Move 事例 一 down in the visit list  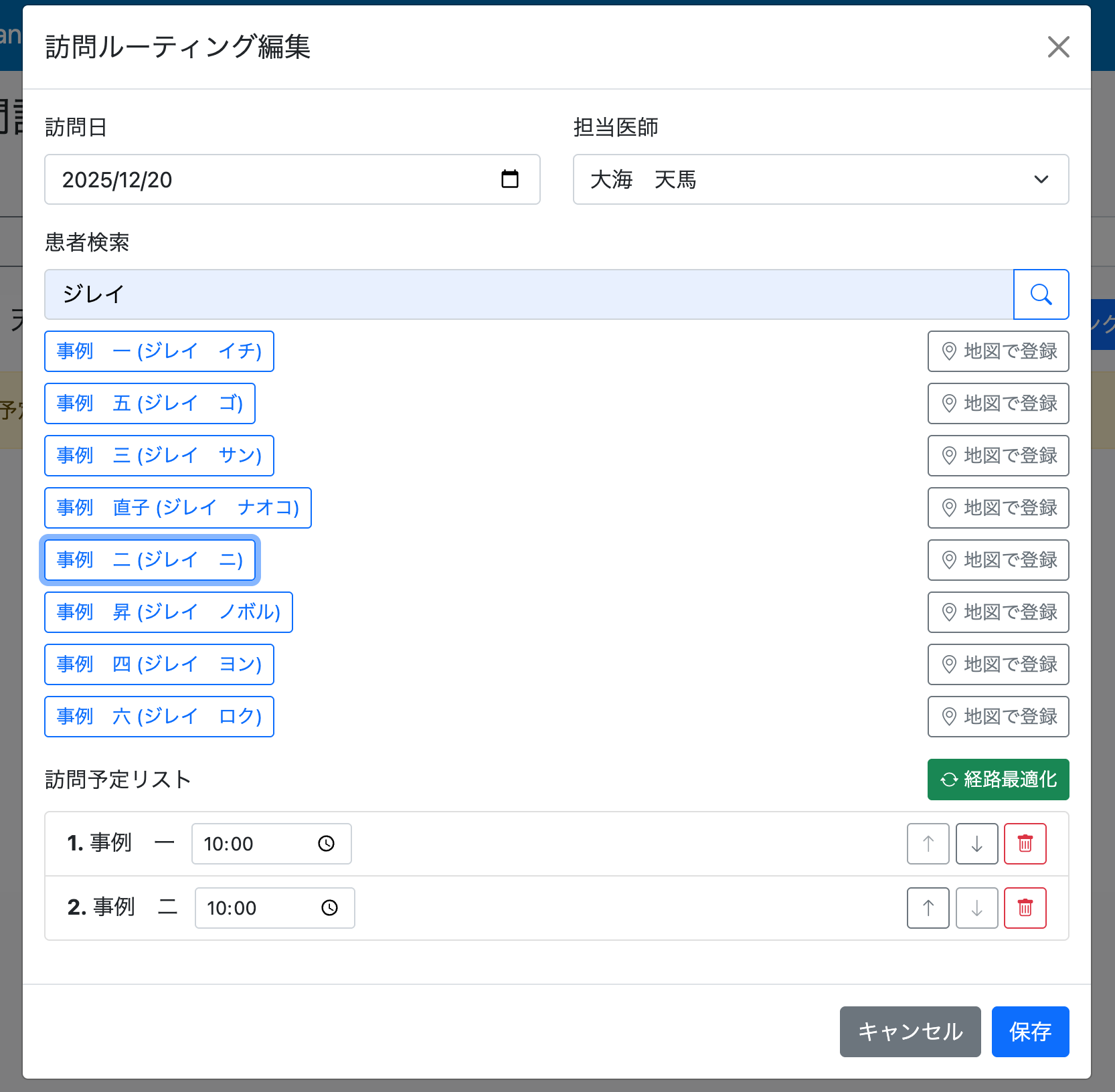pos(976,844)
